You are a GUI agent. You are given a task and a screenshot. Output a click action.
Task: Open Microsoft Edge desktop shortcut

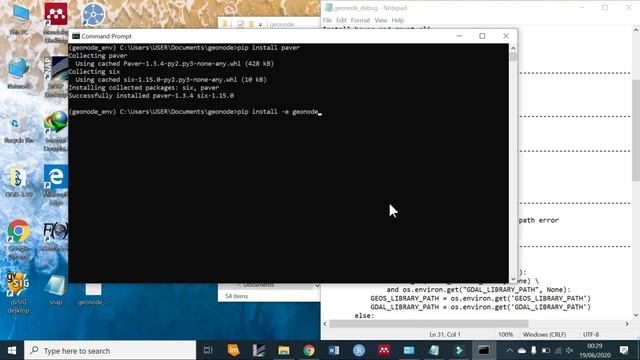[x=56, y=185]
